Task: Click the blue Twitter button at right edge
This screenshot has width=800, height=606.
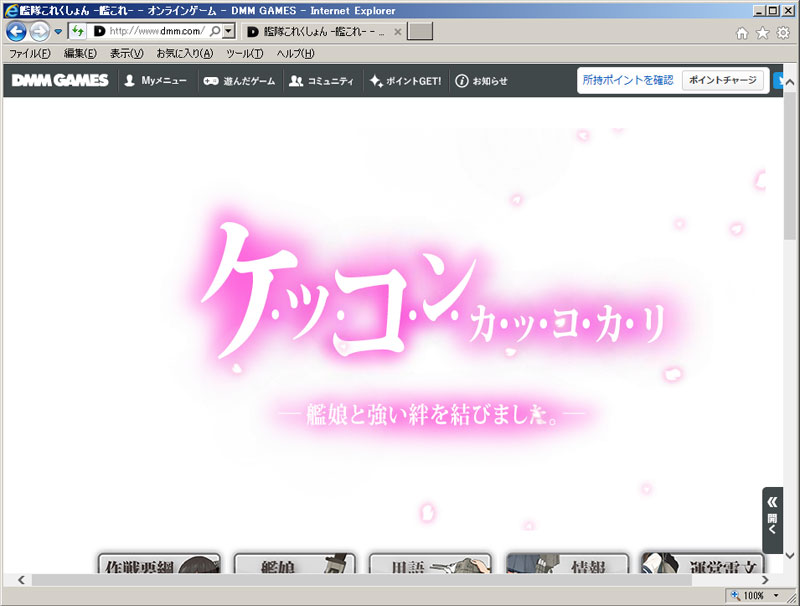Action: pyautogui.click(x=778, y=81)
